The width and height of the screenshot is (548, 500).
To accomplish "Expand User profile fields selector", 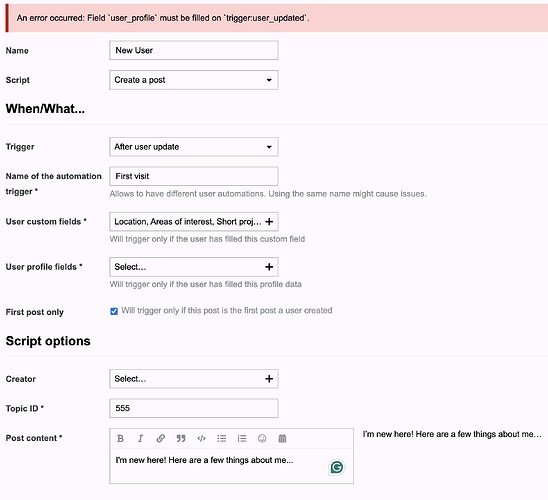I will click(x=194, y=267).
